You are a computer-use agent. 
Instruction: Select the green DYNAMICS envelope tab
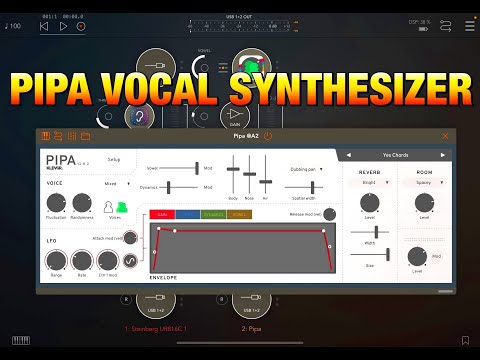[213, 214]
